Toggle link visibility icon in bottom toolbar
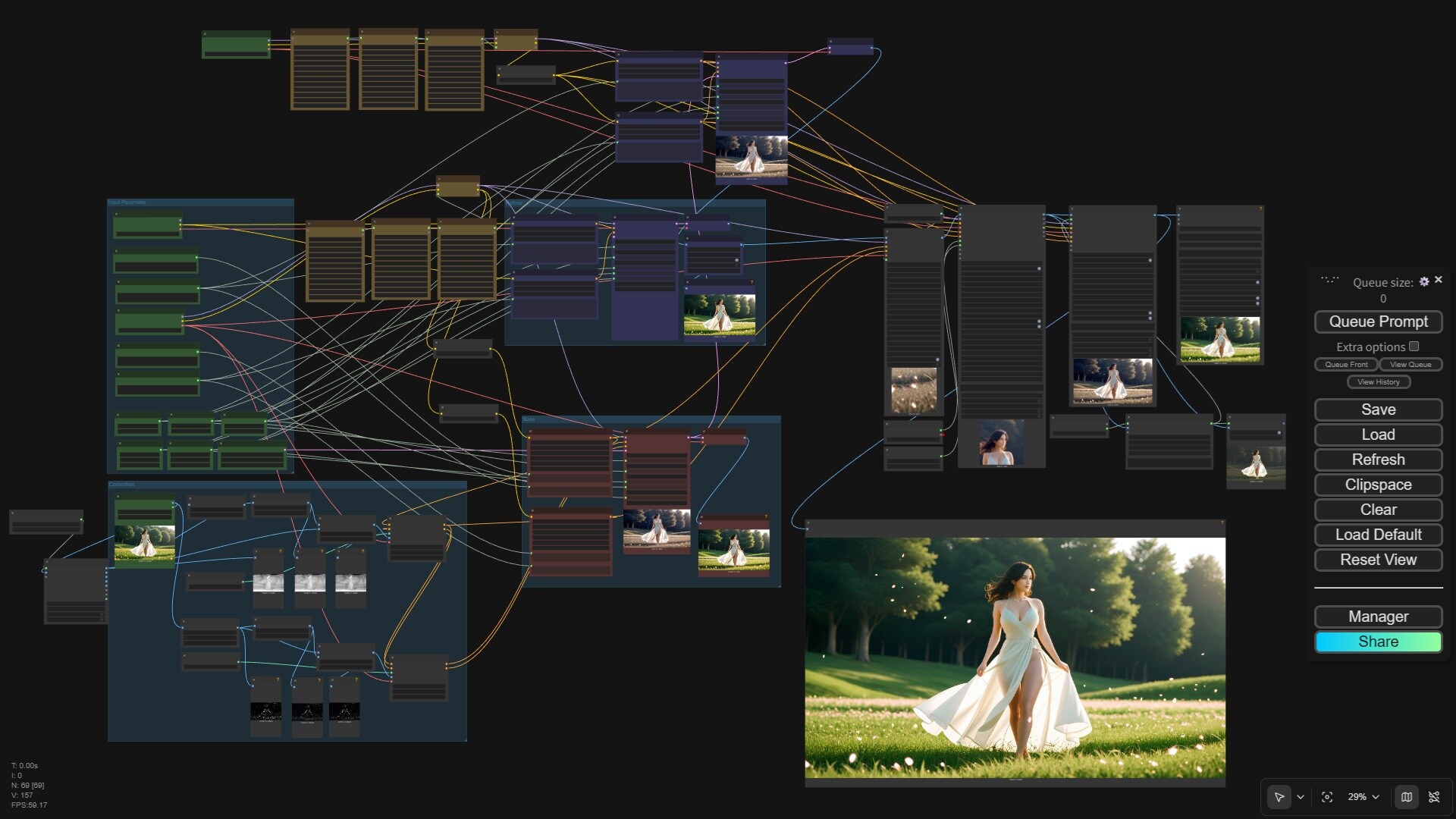This screenshot has width=1456, height=819. [x=1434, y=797]
